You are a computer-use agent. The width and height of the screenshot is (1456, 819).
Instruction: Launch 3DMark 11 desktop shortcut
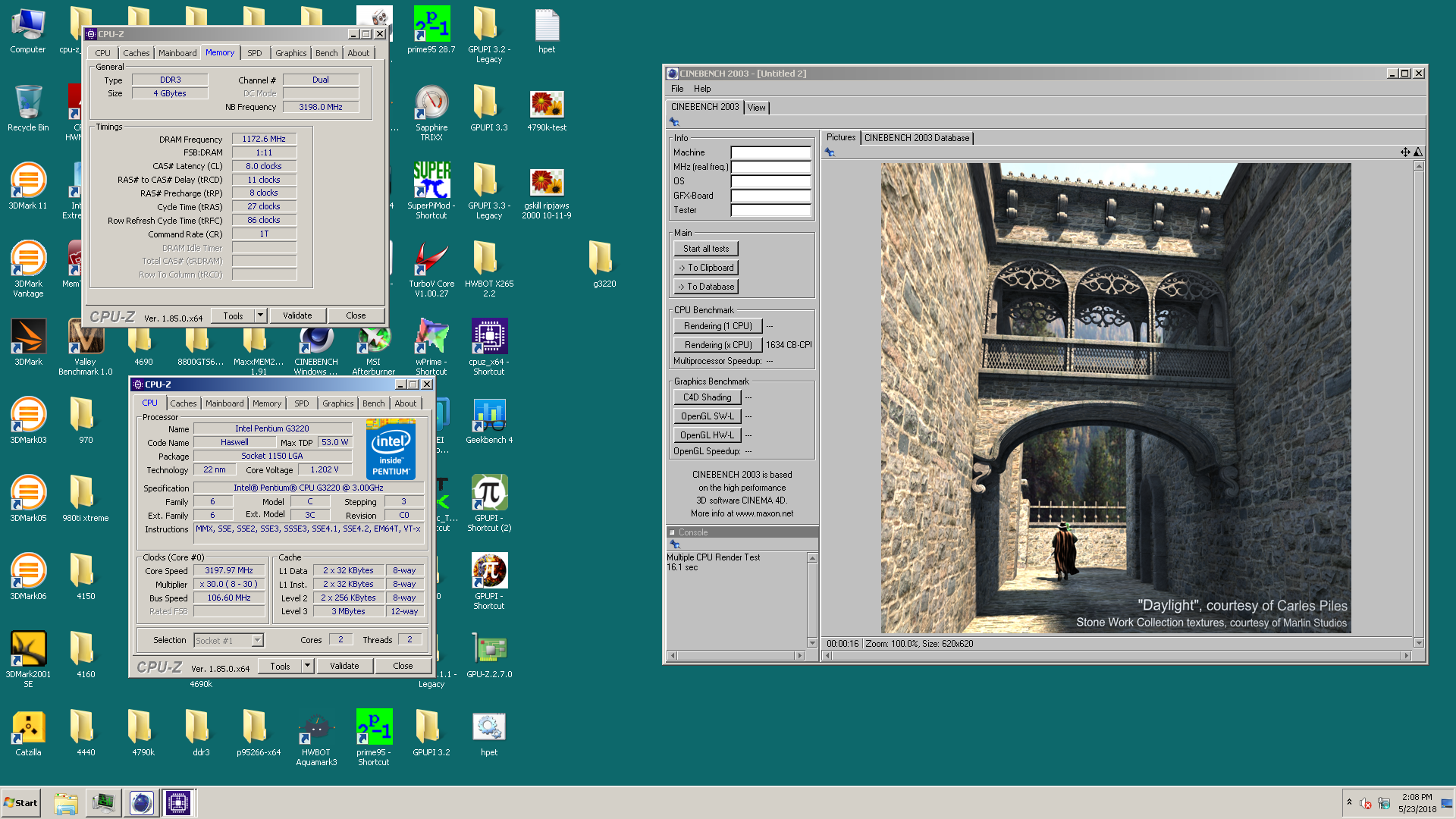(28, 187)
